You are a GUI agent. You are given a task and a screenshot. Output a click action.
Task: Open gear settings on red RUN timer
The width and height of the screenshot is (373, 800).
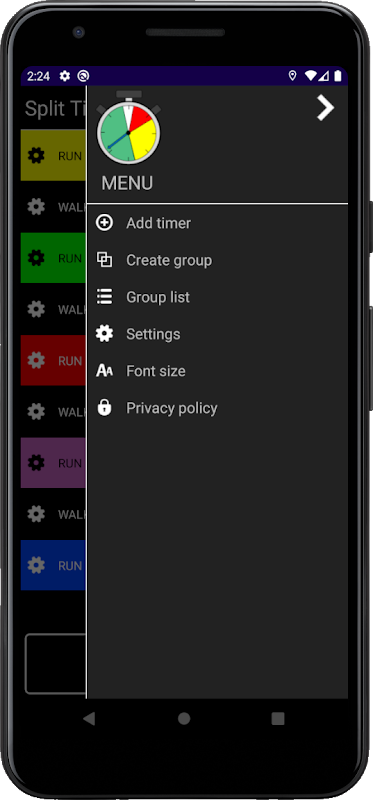36,360
